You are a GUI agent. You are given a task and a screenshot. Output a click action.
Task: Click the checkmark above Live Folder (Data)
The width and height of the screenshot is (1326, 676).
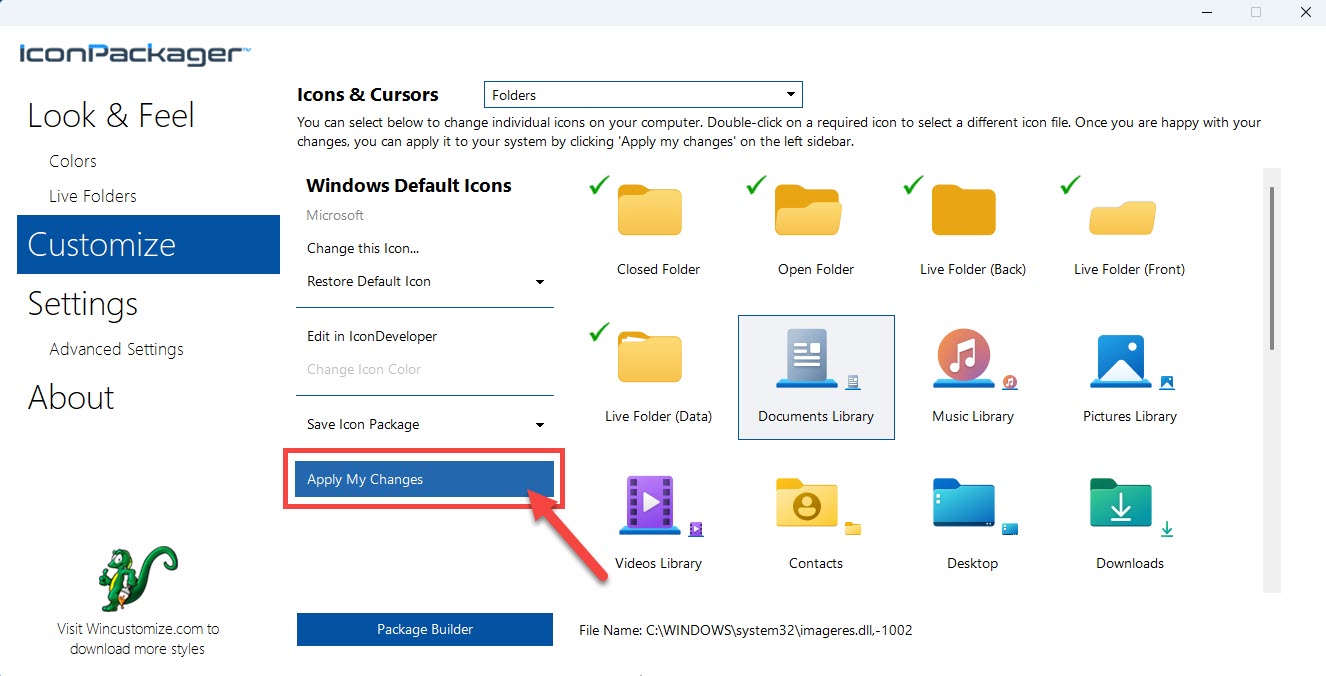click(x=598, y=331)
